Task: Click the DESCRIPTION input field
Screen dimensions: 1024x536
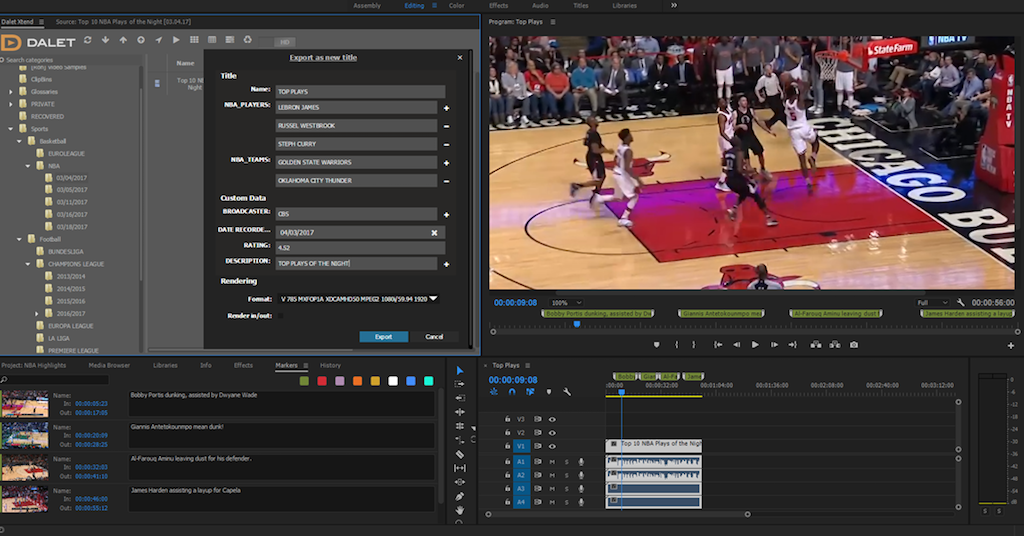Action: (x=356, y=264)
